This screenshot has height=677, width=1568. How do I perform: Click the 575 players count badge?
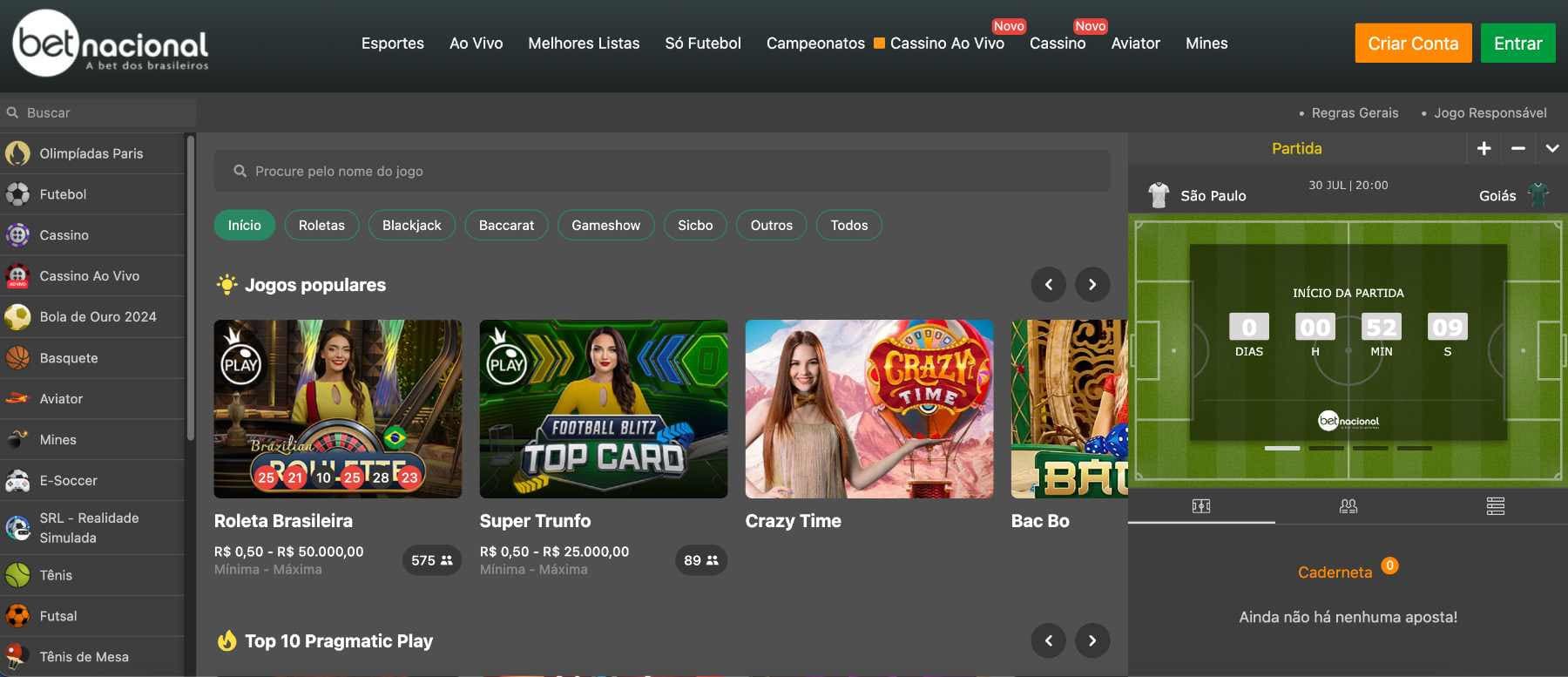[432, 560]
